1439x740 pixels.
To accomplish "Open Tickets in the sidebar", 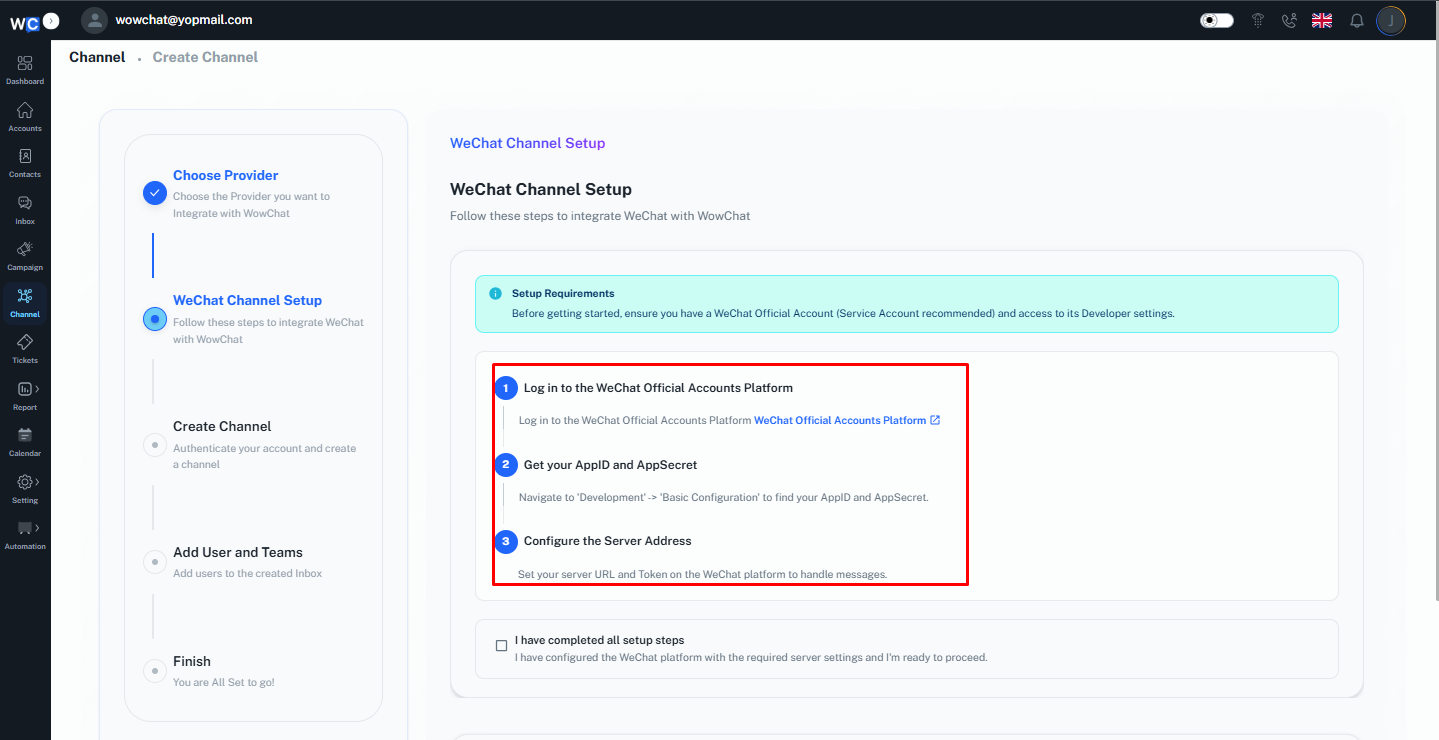I will 25,349.
